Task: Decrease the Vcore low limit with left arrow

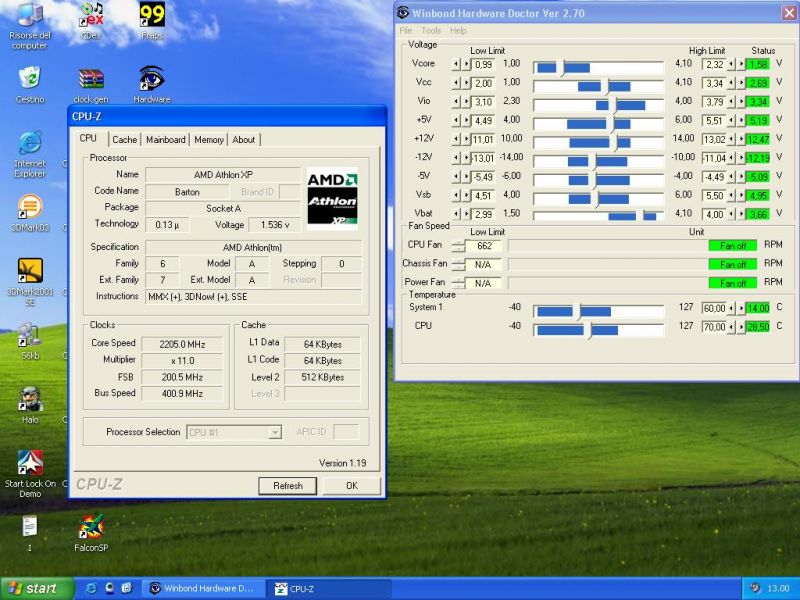Action: 456,64
